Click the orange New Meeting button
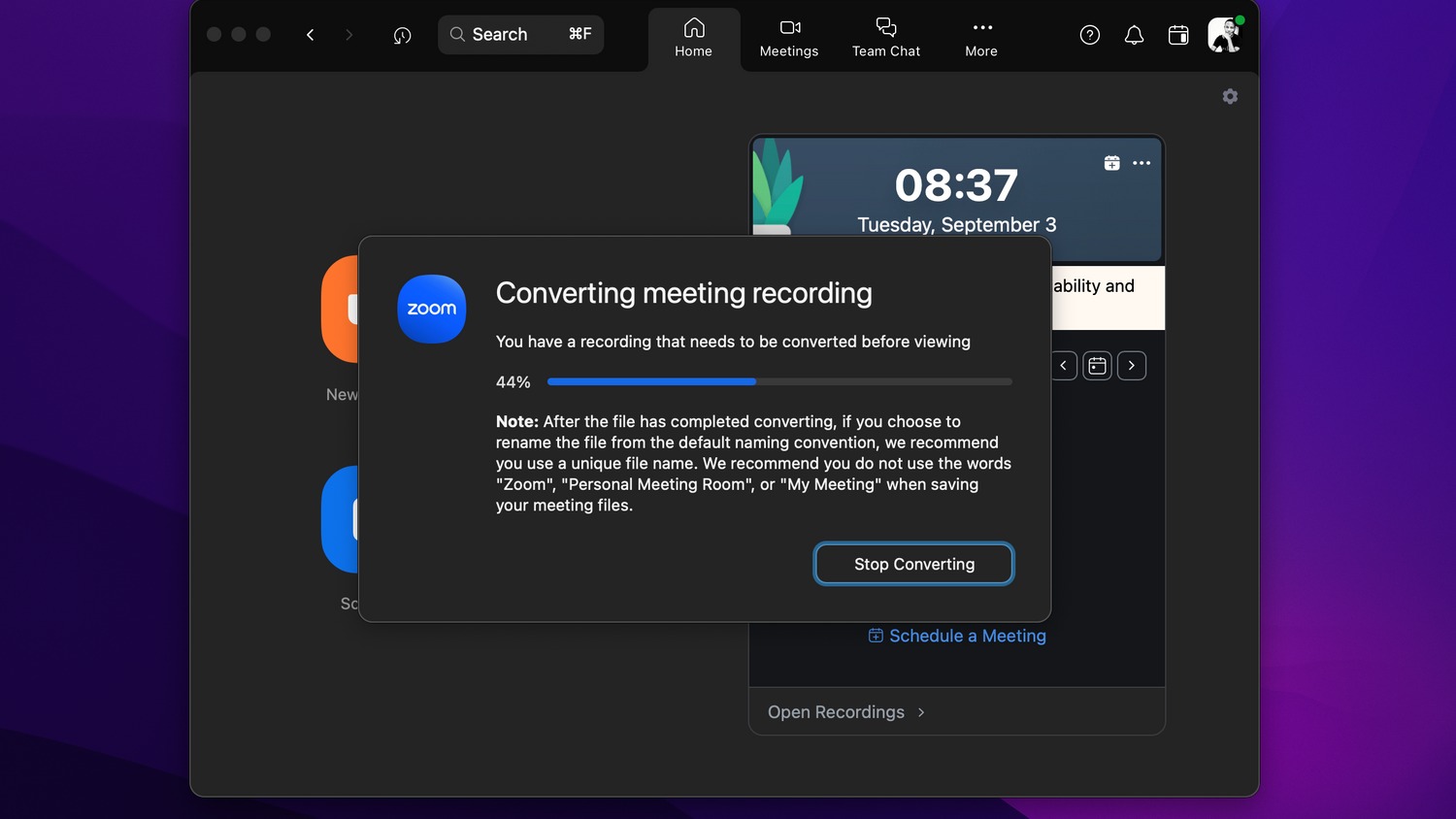The height and width of the screenshot is (819, 1456). 341,309
